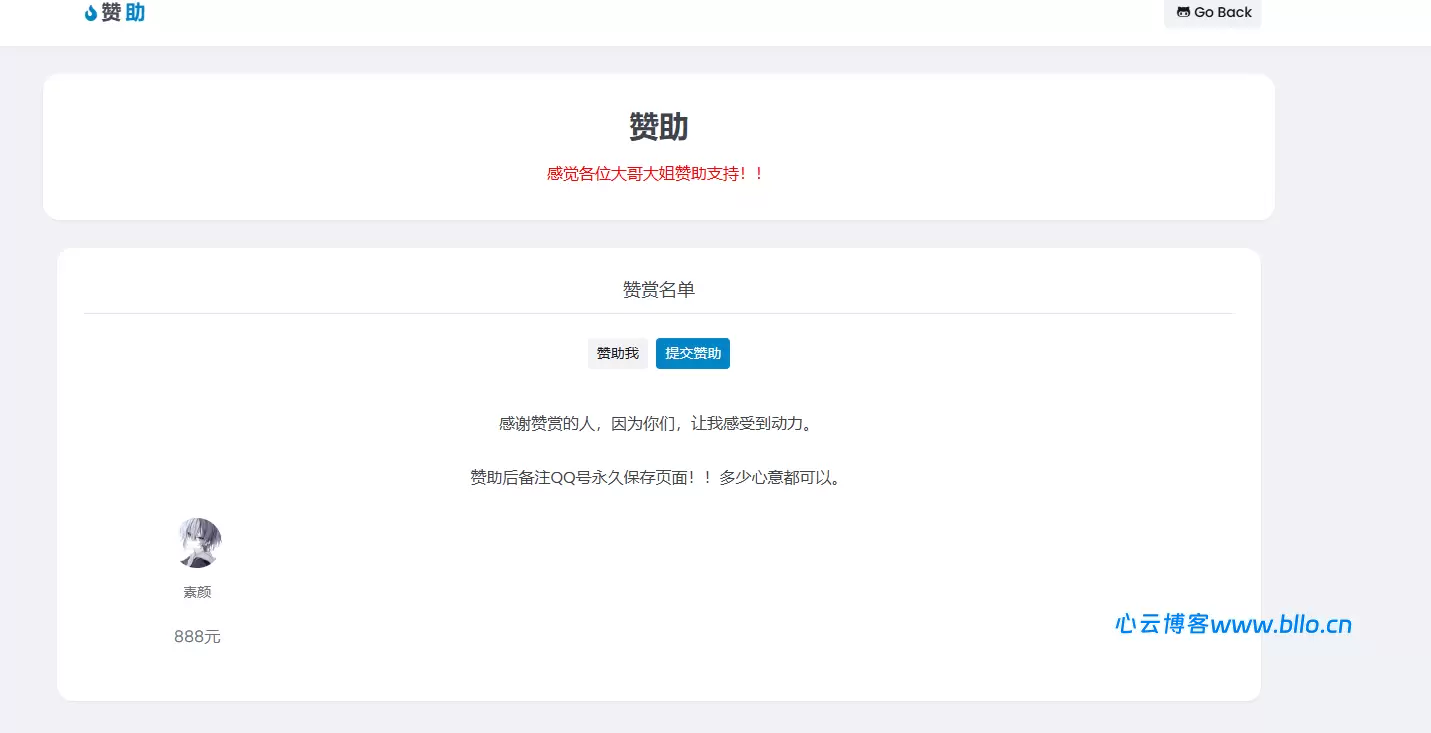Click the gray 赞 character in logo
This screenshot has width=1431, height=733.
(111, 13)
